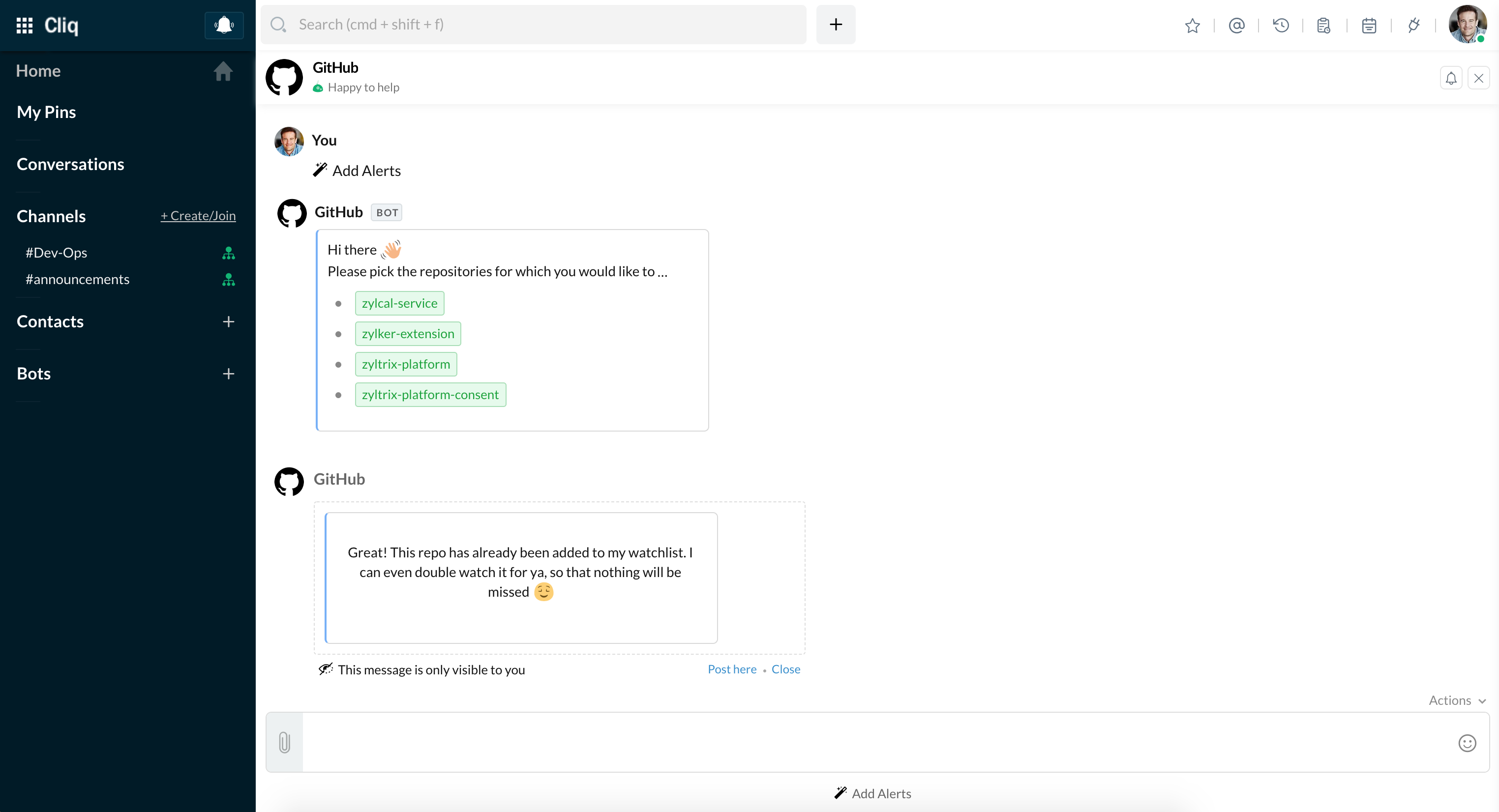
Task: Add a bot with the plus icon
Action: click(229, 374)
